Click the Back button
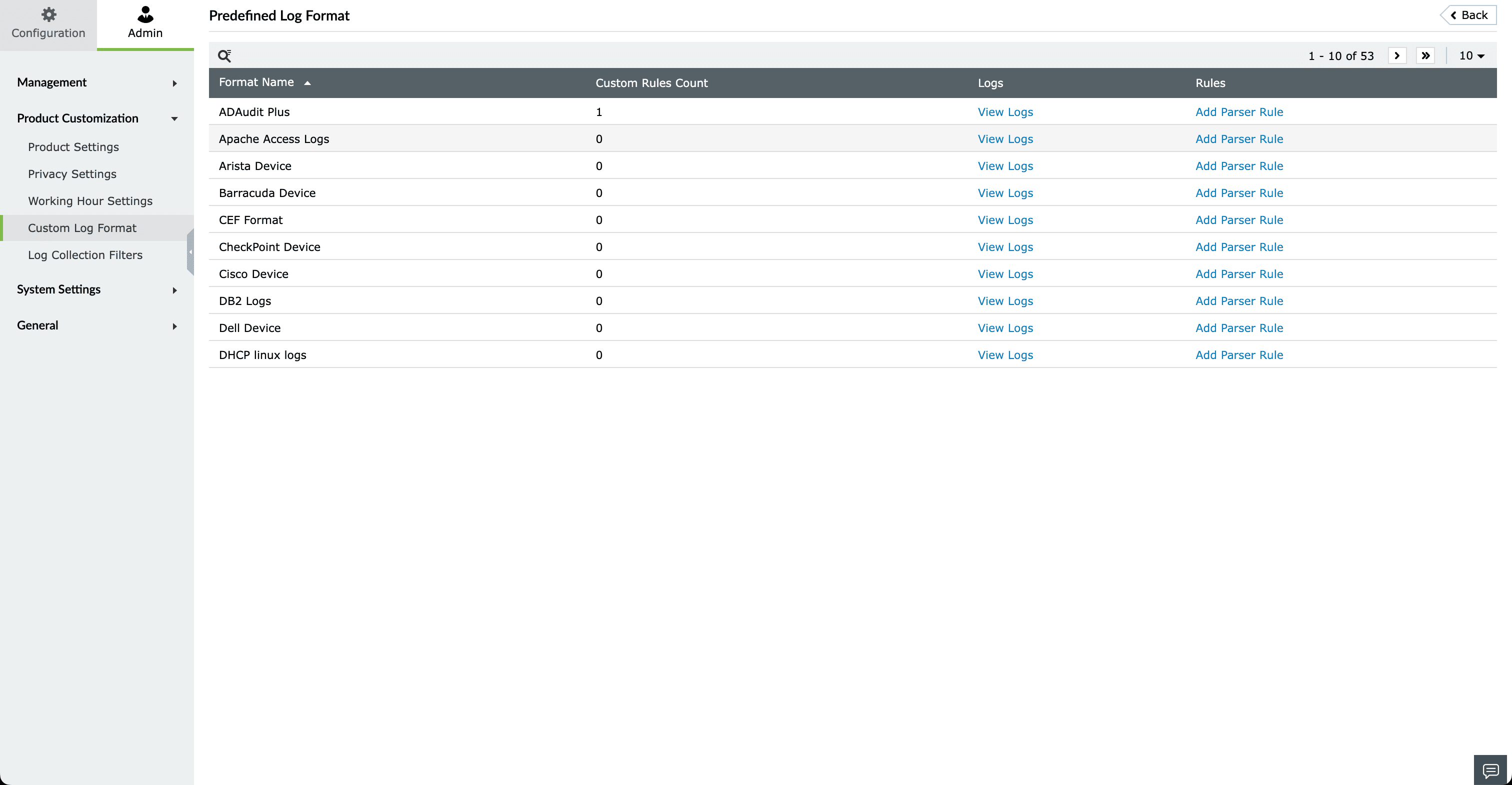This screenshot has width=1512, height=785. [1468, 15]
